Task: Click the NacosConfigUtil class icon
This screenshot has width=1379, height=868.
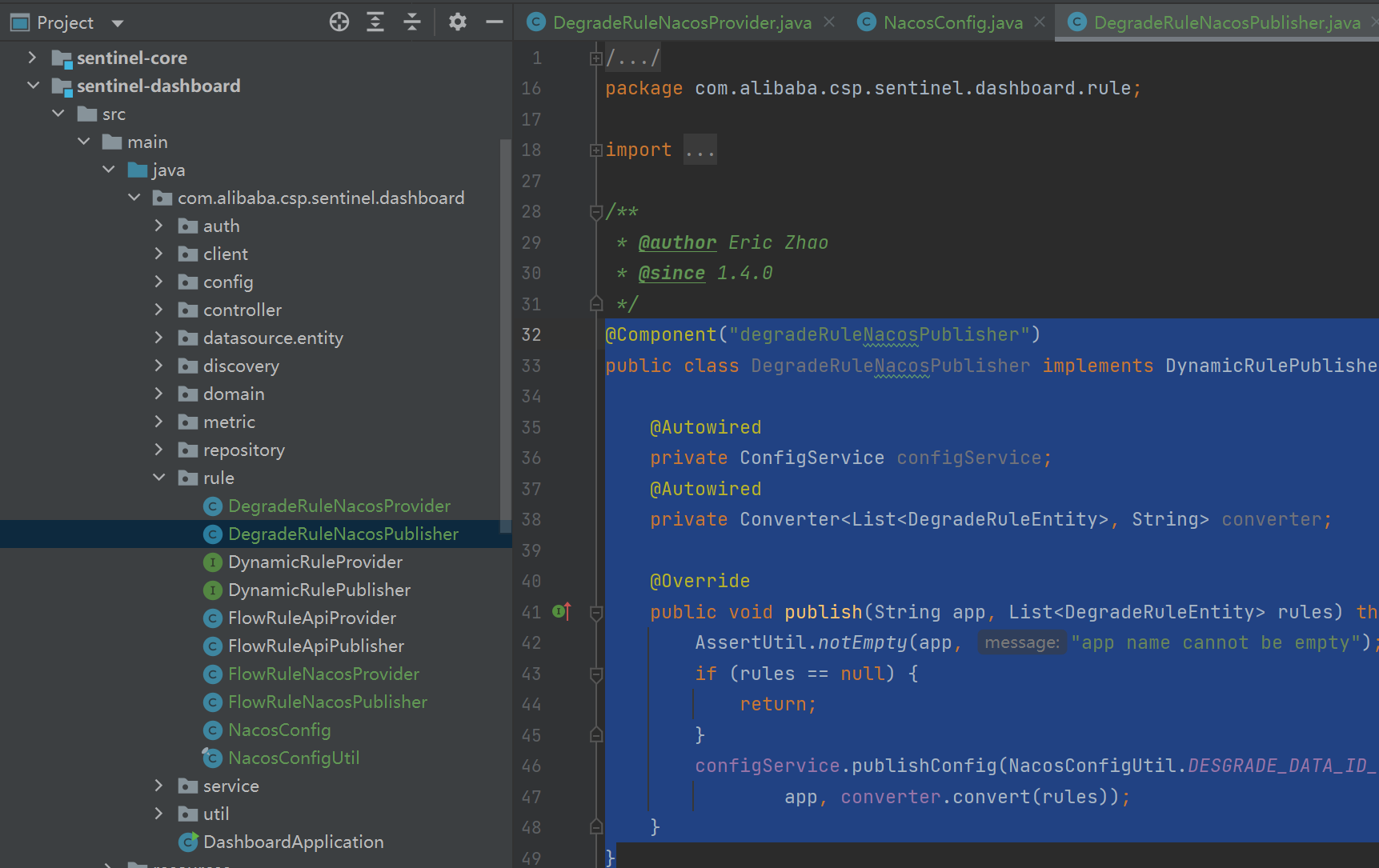Action: pos(212,758)
